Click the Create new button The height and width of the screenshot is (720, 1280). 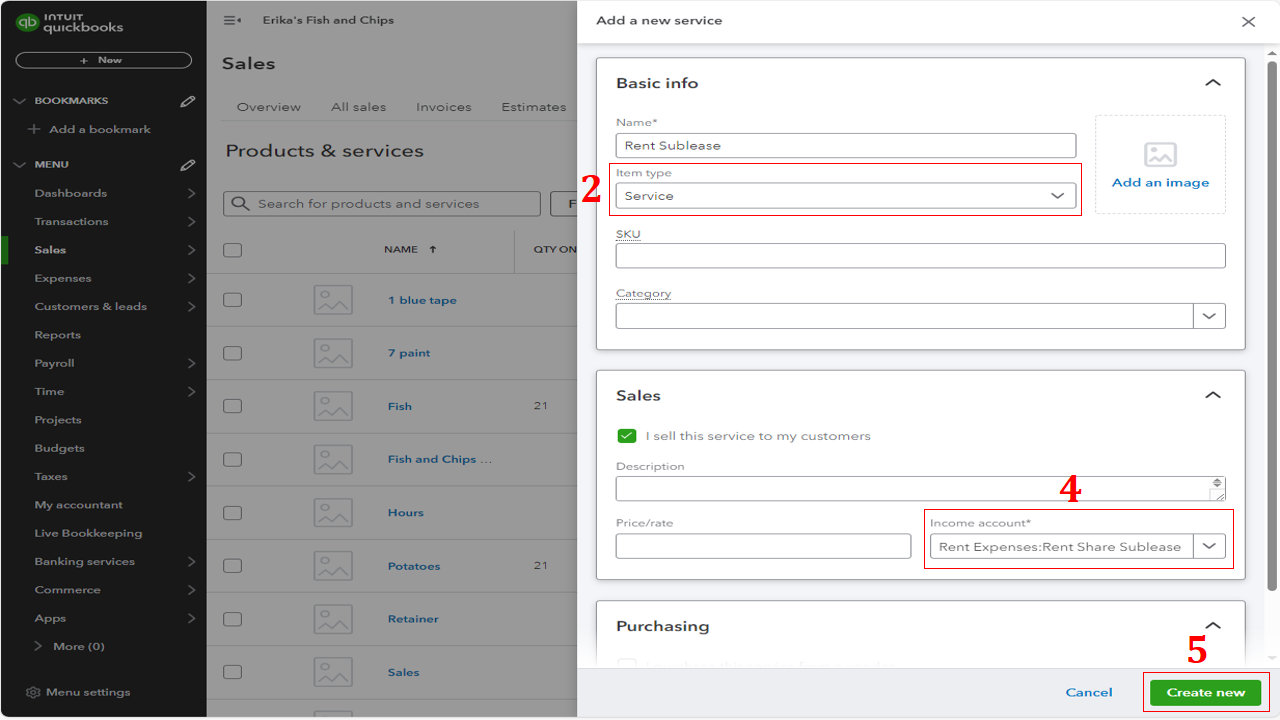pos(1205,692)
